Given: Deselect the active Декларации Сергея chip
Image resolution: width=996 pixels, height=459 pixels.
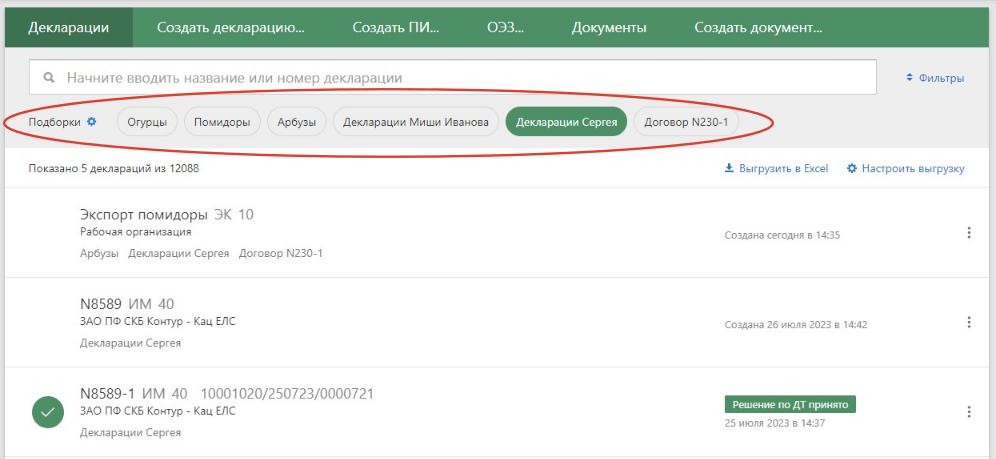Looking at the screenshot, I should (566, 122).
